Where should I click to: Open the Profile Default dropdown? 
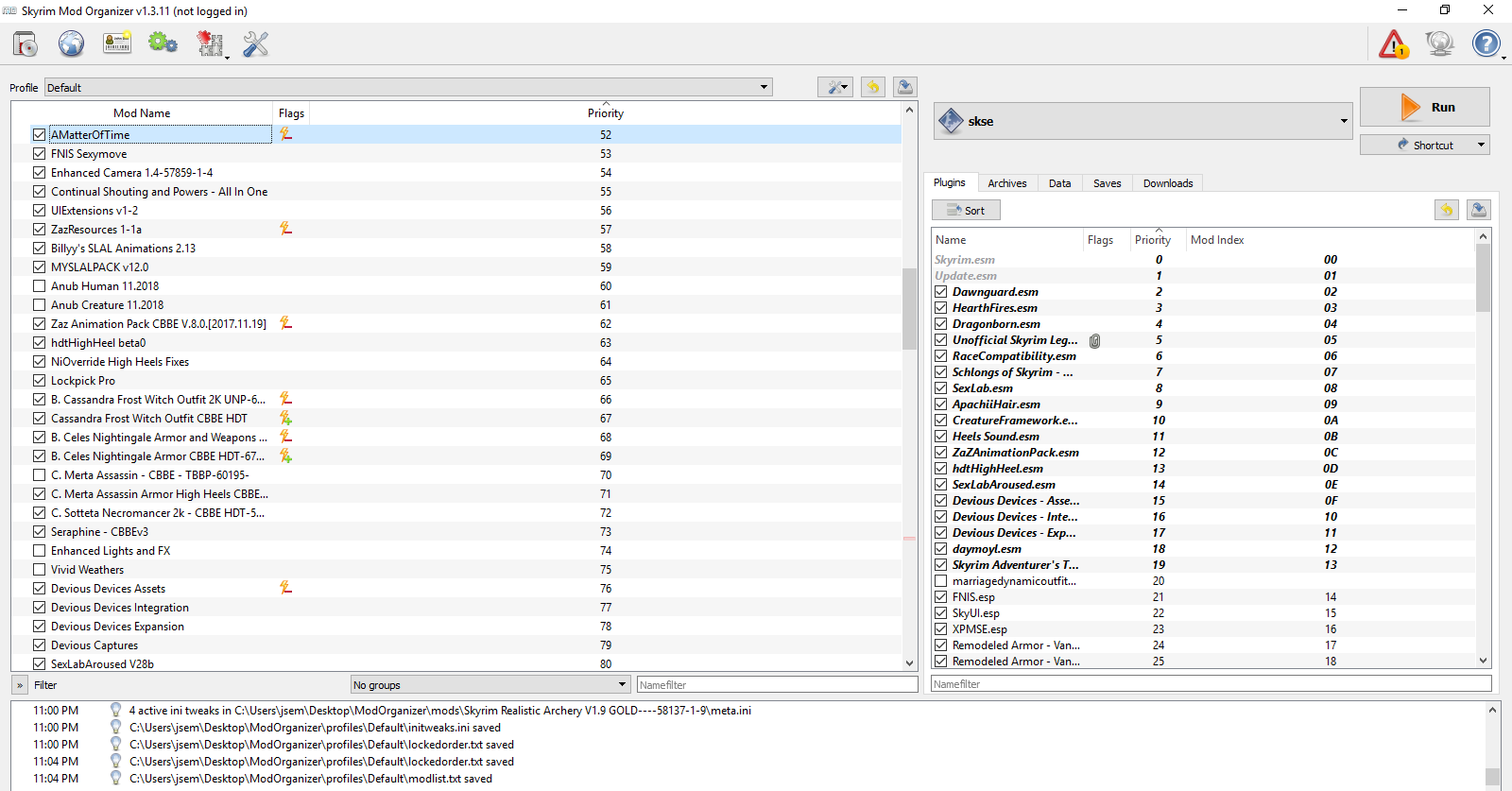408,87
